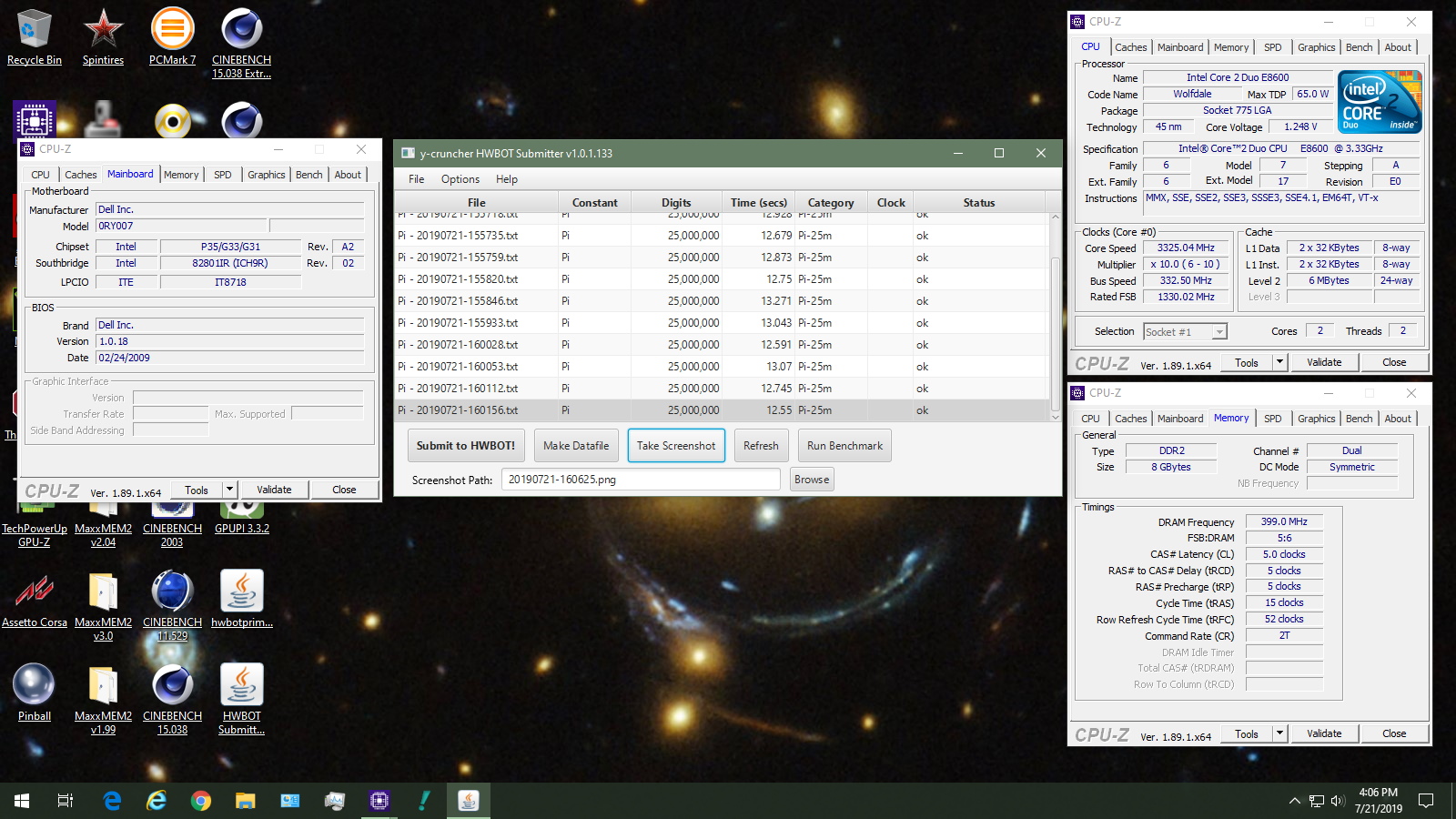This screenshot has height=819, width=1456.
Task: Sort by the Digits column header
Action: [676, 203]
